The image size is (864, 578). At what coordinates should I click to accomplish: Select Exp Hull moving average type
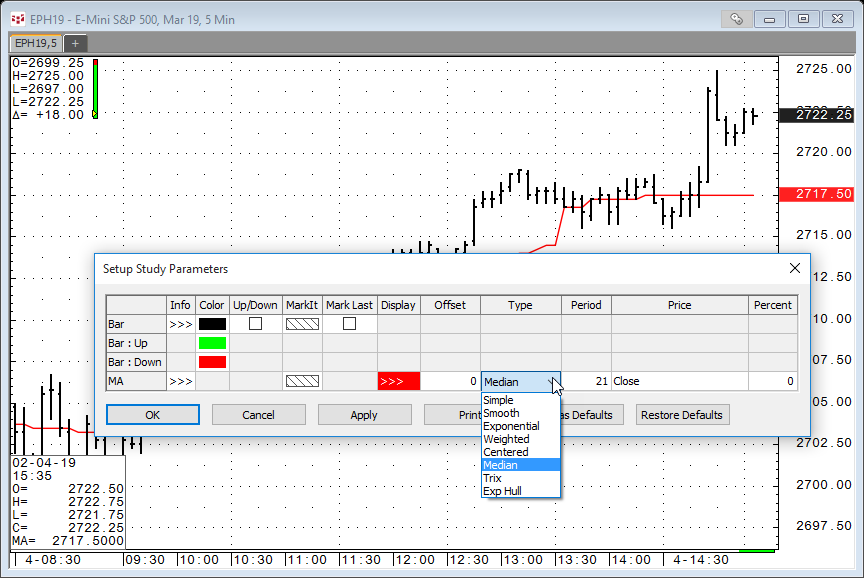(504, 491)
